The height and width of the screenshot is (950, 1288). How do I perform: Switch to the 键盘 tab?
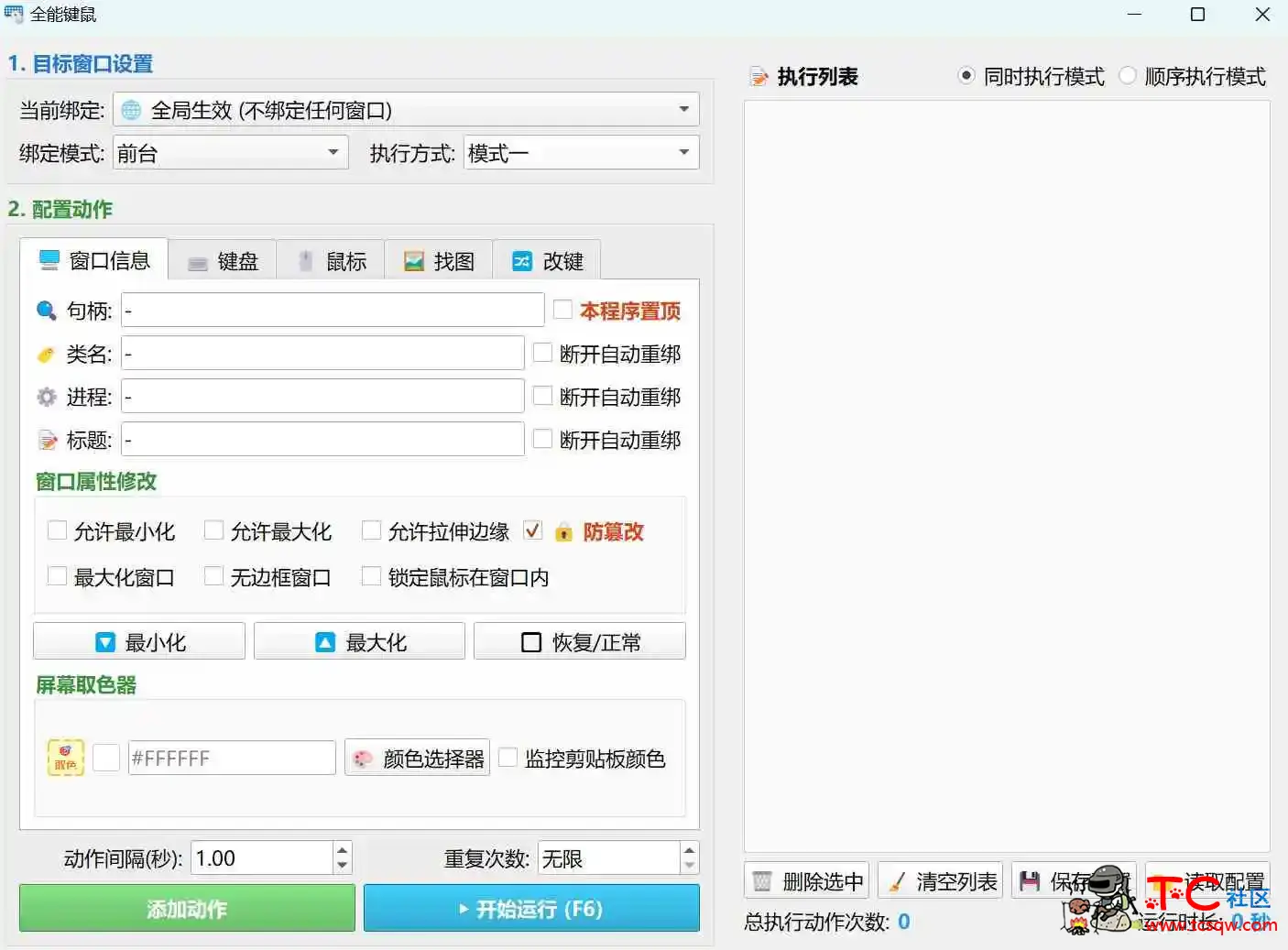223,262
